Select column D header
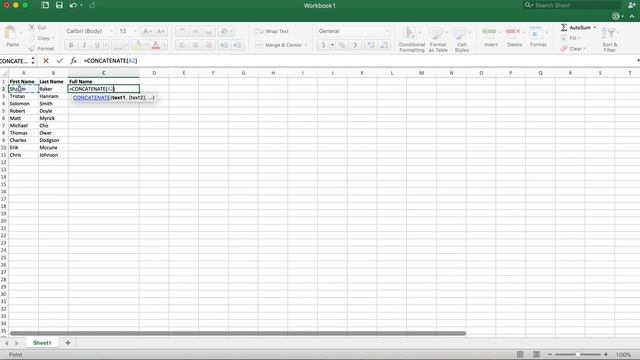Viewport: 640px width, 360px height. (154, 73)
